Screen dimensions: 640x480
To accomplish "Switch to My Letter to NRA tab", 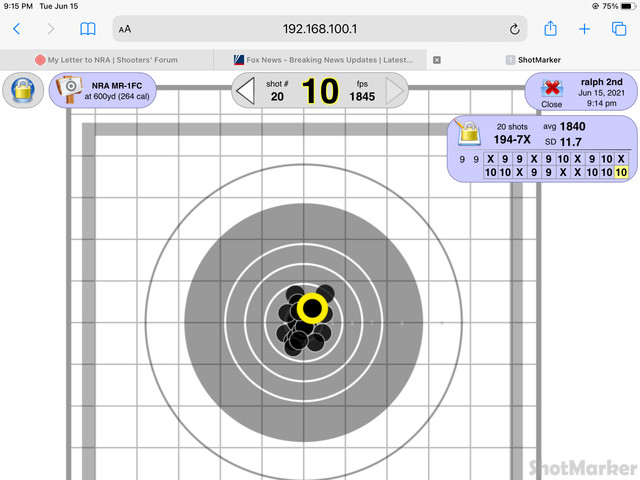I will [x=107, y=60].
